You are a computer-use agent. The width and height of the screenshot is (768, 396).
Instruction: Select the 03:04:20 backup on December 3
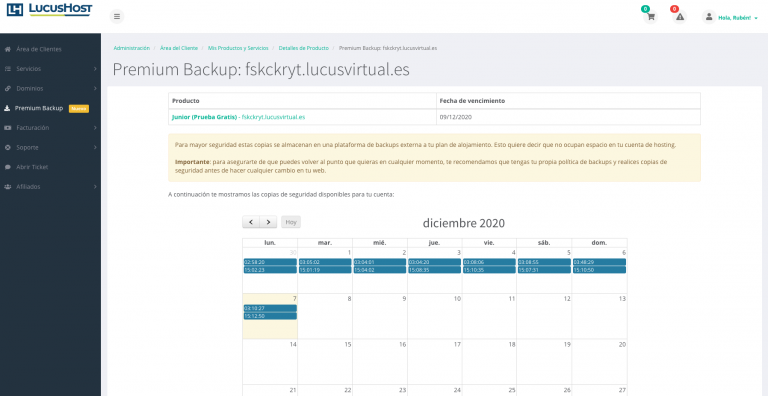pyautogui.click(x=435, y=262)
